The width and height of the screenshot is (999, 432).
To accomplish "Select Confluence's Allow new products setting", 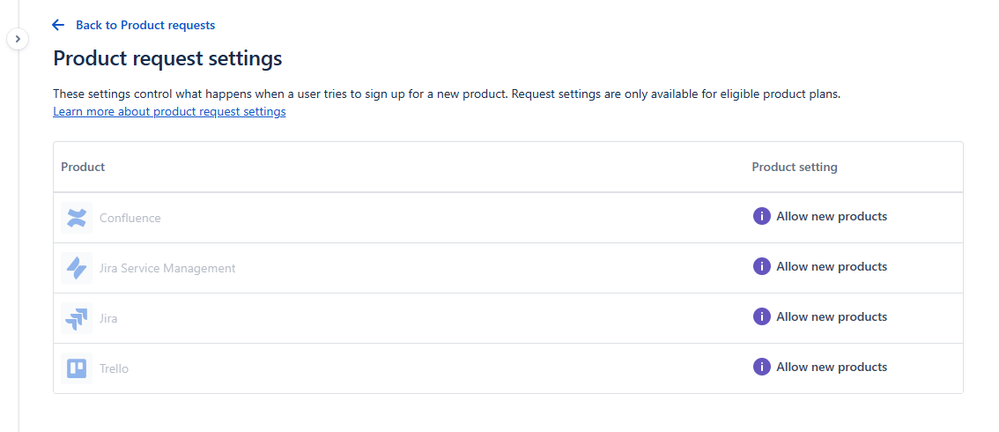I will tap(831, 216).
